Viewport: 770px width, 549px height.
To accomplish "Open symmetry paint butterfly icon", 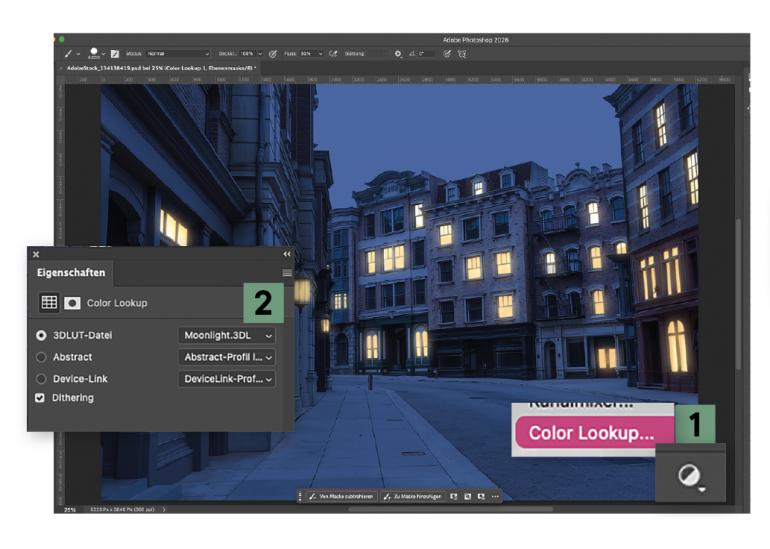I will pyautogui.click(x=462, y=54).
